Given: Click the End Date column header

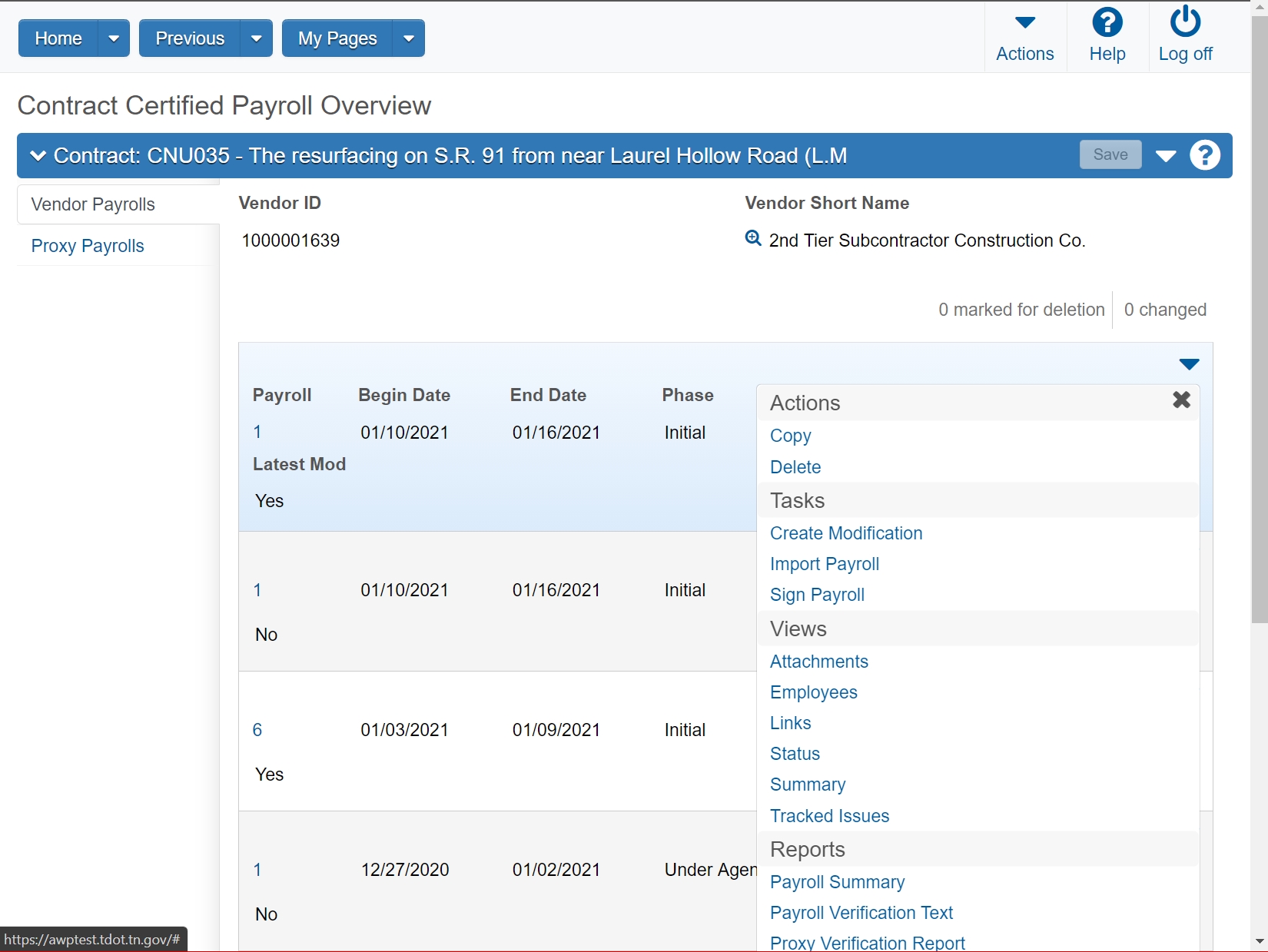Looking at the screenshot, I should [548, 395].
